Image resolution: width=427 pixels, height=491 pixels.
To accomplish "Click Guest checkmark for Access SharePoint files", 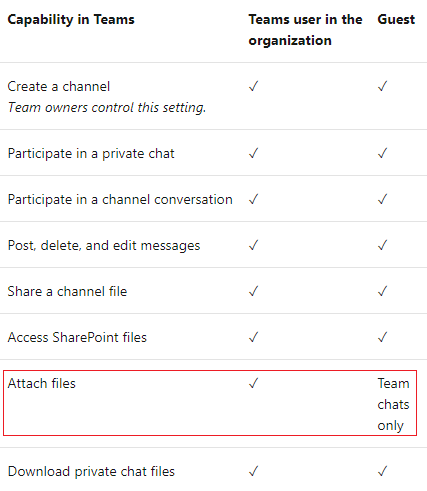I will [382, 337].
